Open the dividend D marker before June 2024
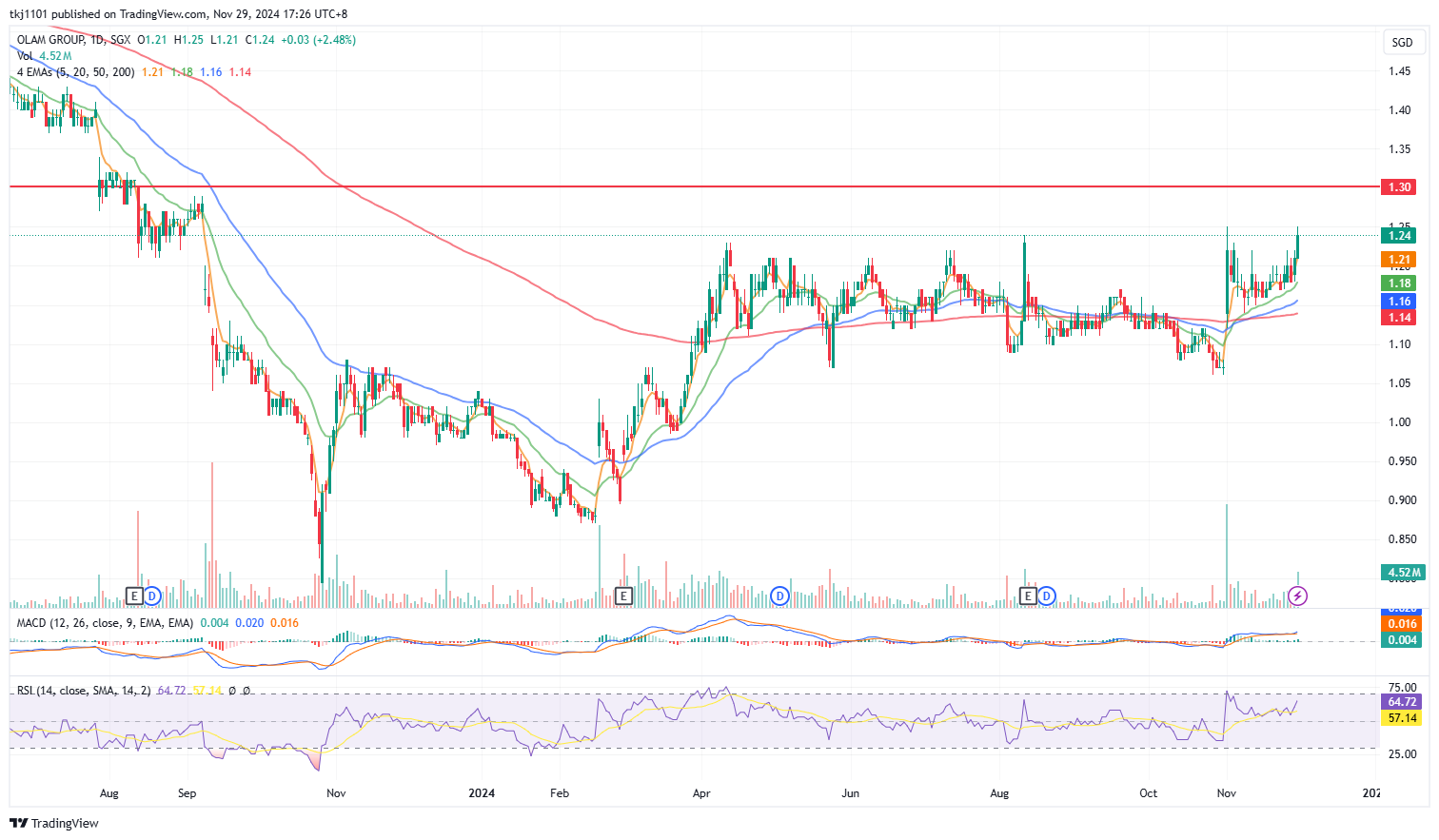 pyautogui.click(x=779, y=596)
